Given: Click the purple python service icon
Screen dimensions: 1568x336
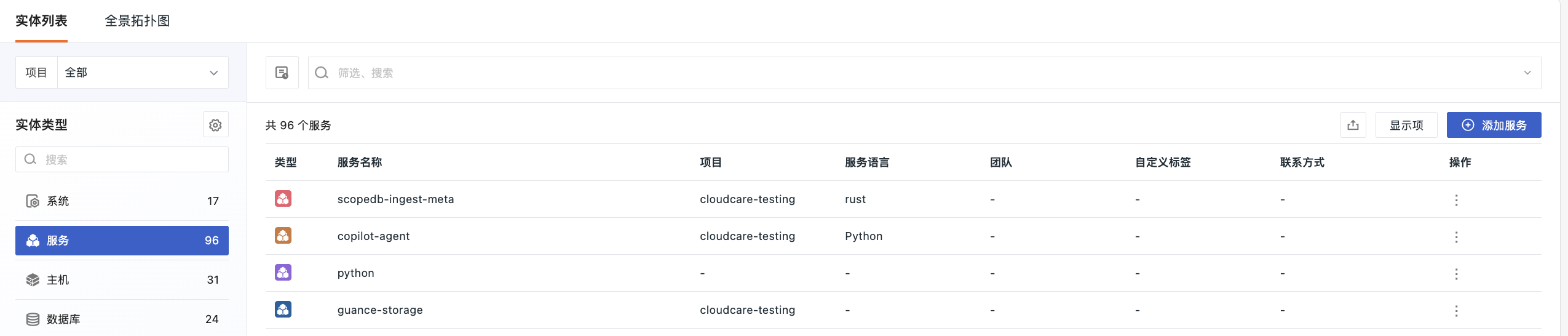Looking at the screenshot, I should (x=283, y=273).
